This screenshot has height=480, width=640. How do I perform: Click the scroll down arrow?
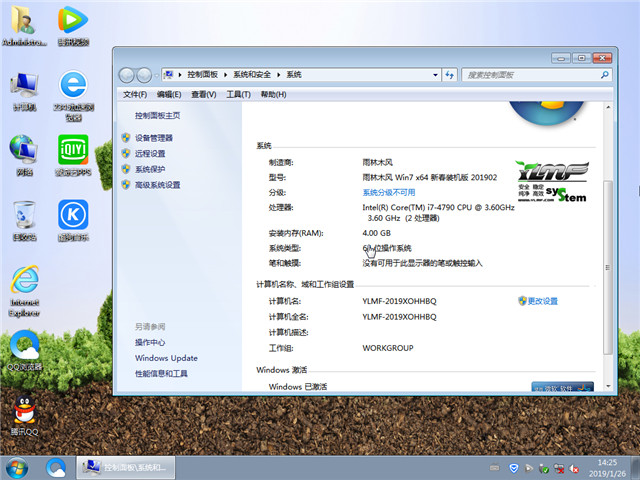click(608, 386)
